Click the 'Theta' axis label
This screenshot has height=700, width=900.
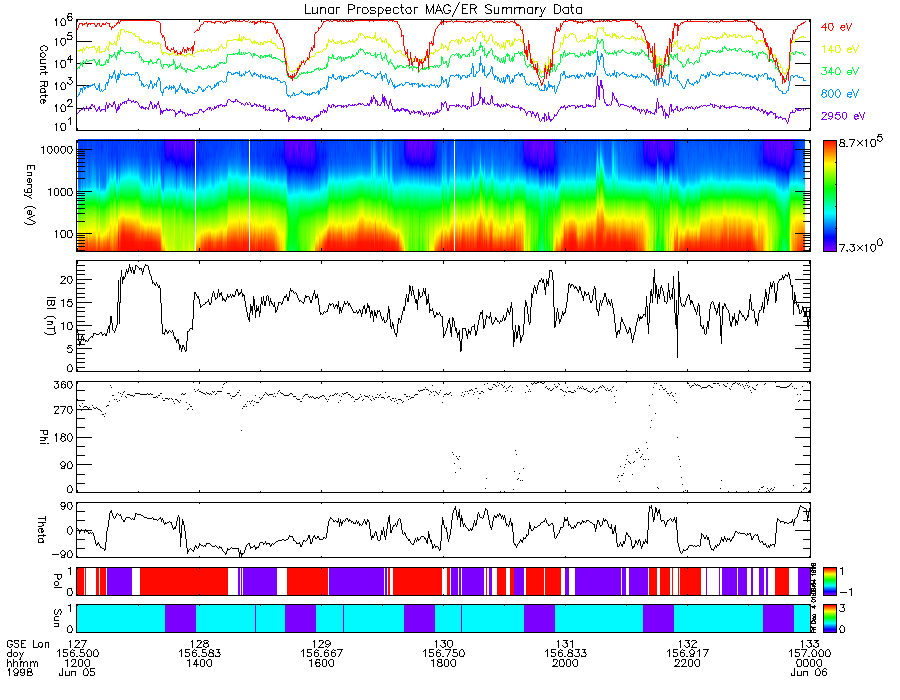pos(41,530)
